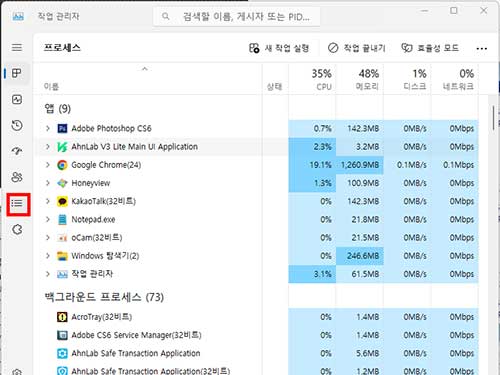Expand the Google Chrome(24) process group

coord(48,165)
